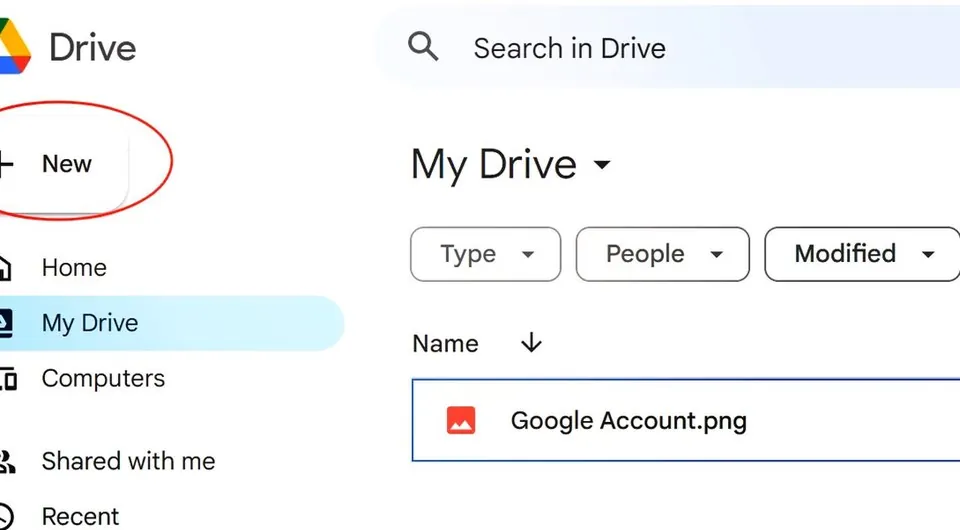Viewport: 960px width, 530px height.
Task: Open Home in the sidebar
Action: tap(74, 267)
